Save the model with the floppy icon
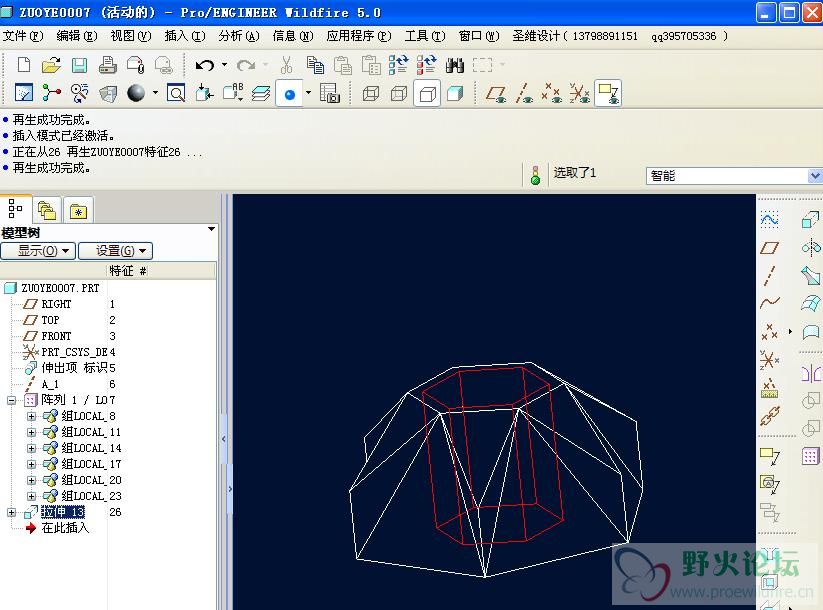Viewport: 823px width, 610px height. (79, 65)
